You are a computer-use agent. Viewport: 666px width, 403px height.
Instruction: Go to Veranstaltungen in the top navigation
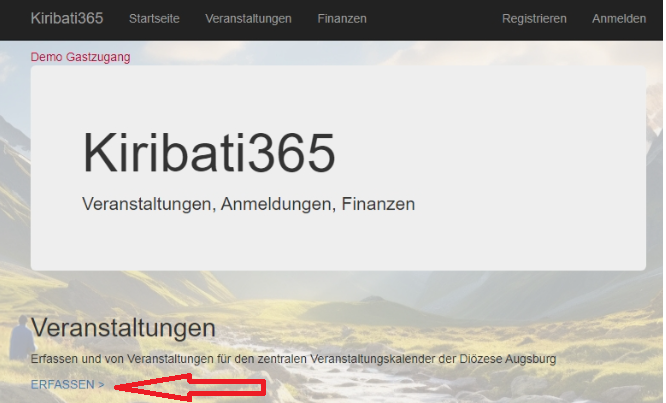[248, 18]
